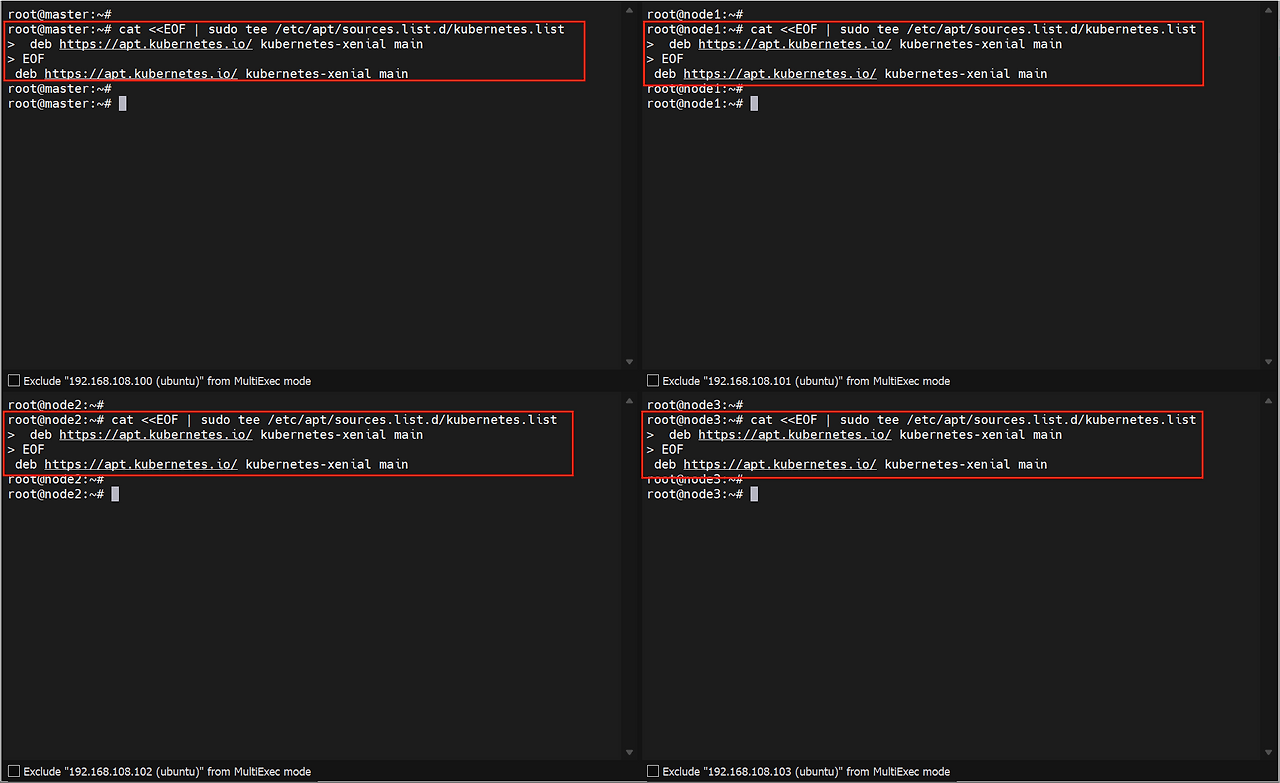
Task: Exclude 192.168.108.100 from MultiExec mode
Action: [x=14, y=381]
